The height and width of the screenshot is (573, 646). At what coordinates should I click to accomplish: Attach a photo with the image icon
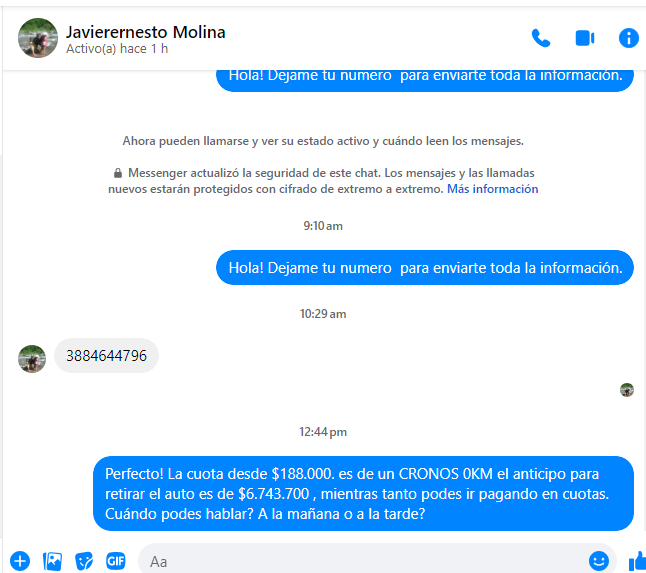click(52, 561)
